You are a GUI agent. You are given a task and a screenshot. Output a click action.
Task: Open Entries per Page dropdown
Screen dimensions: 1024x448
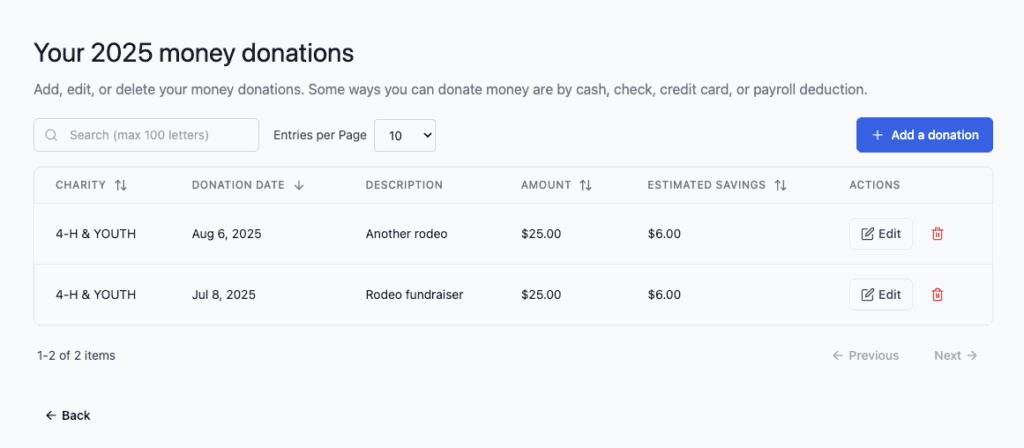click(405, 135)
